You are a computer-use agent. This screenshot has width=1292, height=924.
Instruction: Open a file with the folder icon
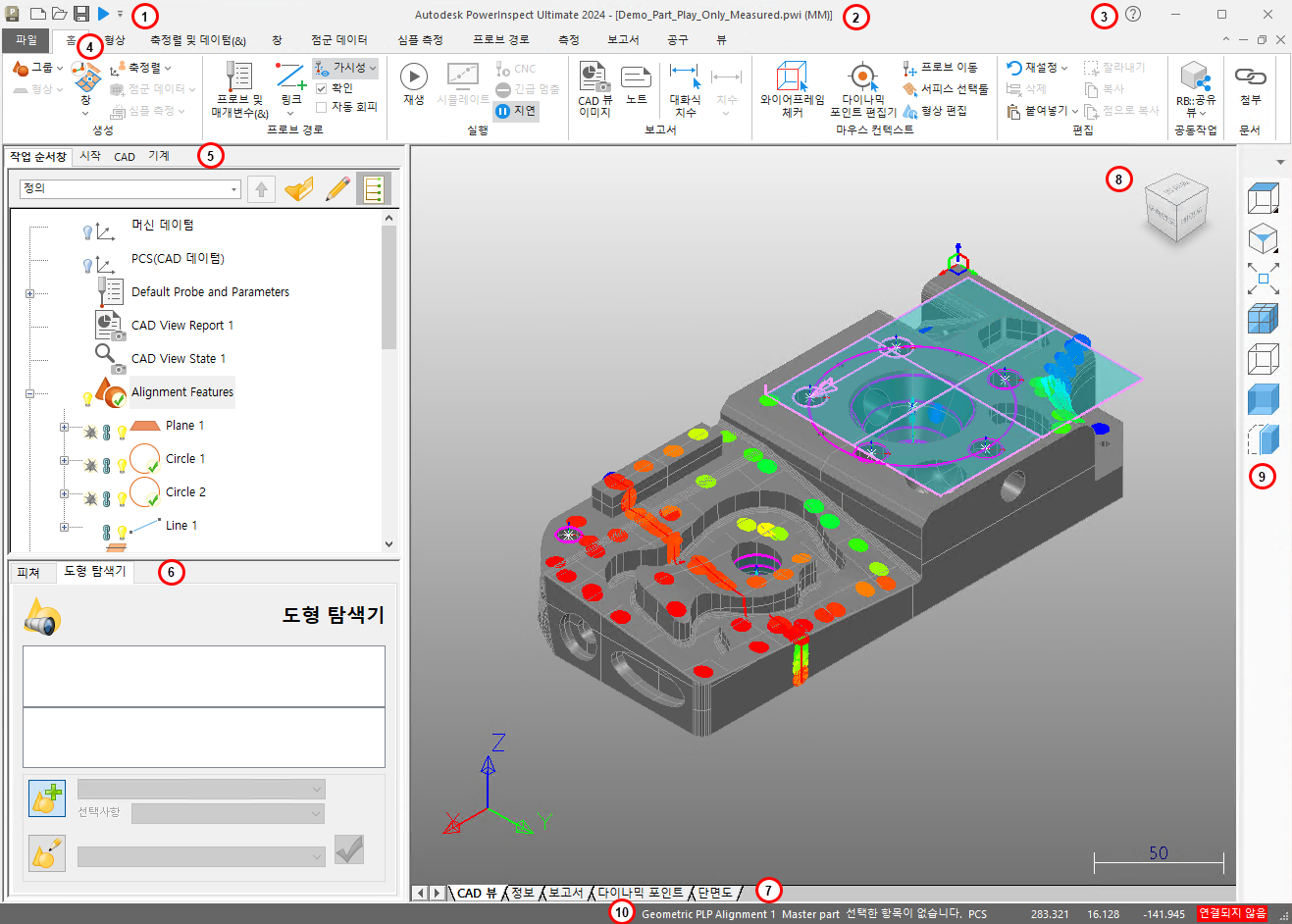click(x=60, y=14)
